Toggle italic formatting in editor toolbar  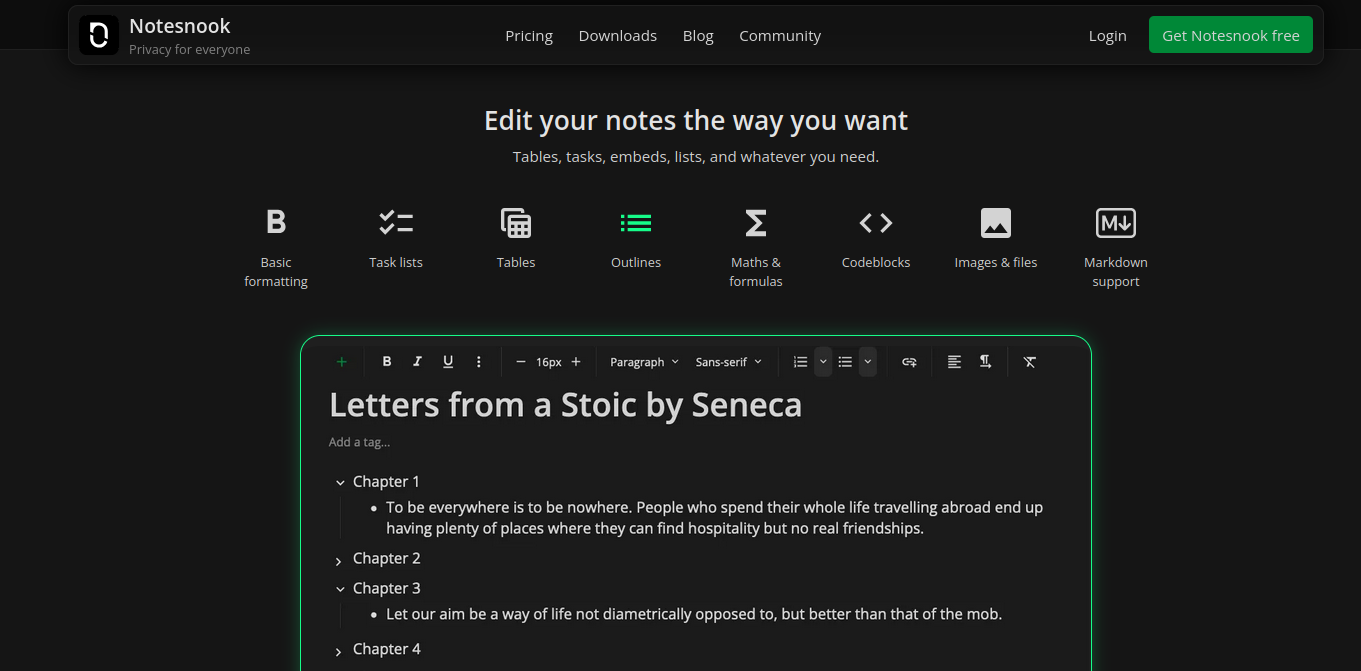[417, 362]
